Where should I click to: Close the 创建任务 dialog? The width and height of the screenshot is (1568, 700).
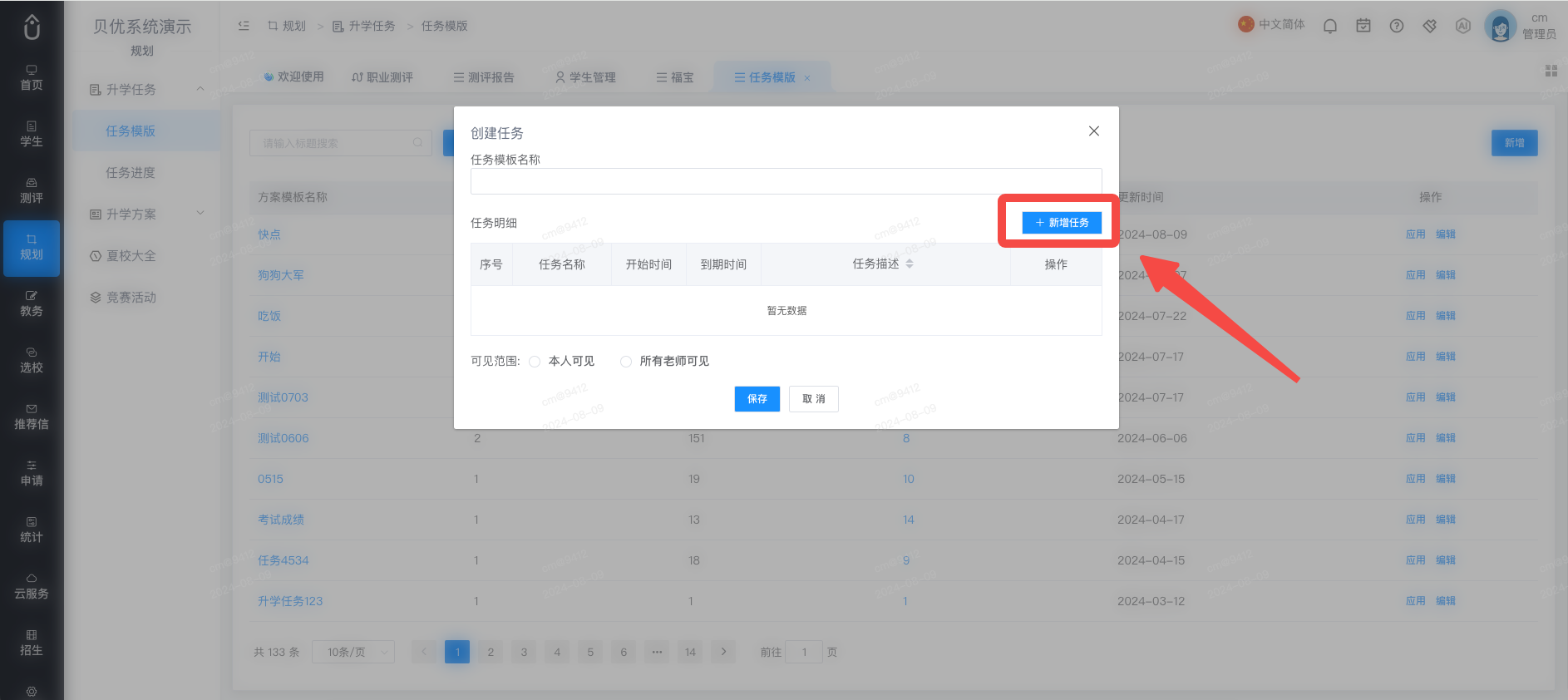click(x=1094, y=131)
